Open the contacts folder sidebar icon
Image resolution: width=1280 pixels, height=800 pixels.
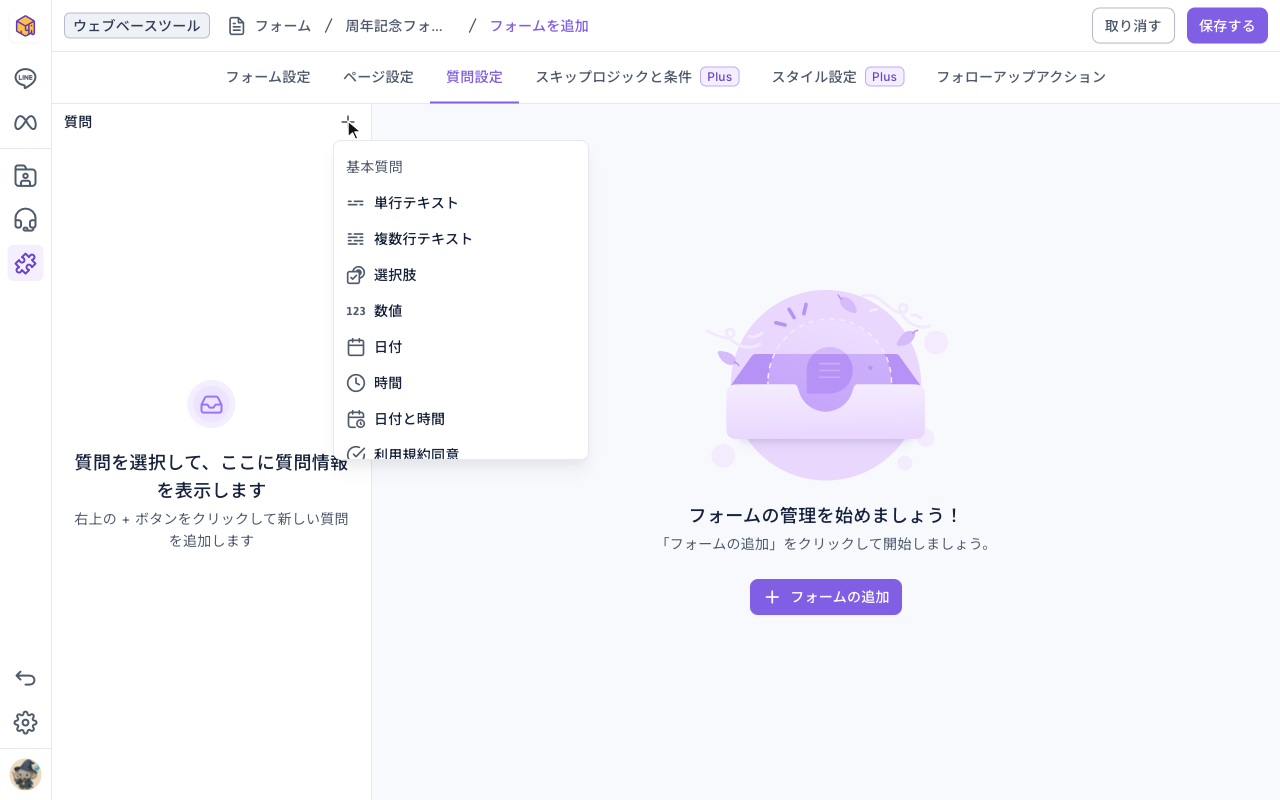[25, 176]
